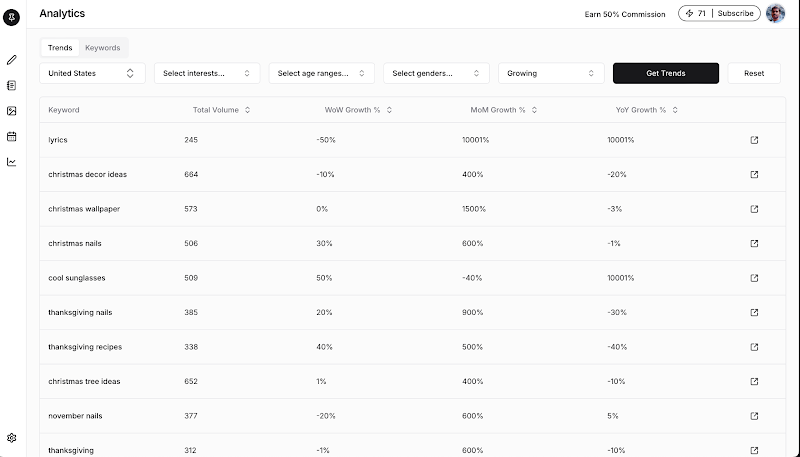
Task: Click the thanksgiving recipes keyword
Action: click(x=85, y=347)
